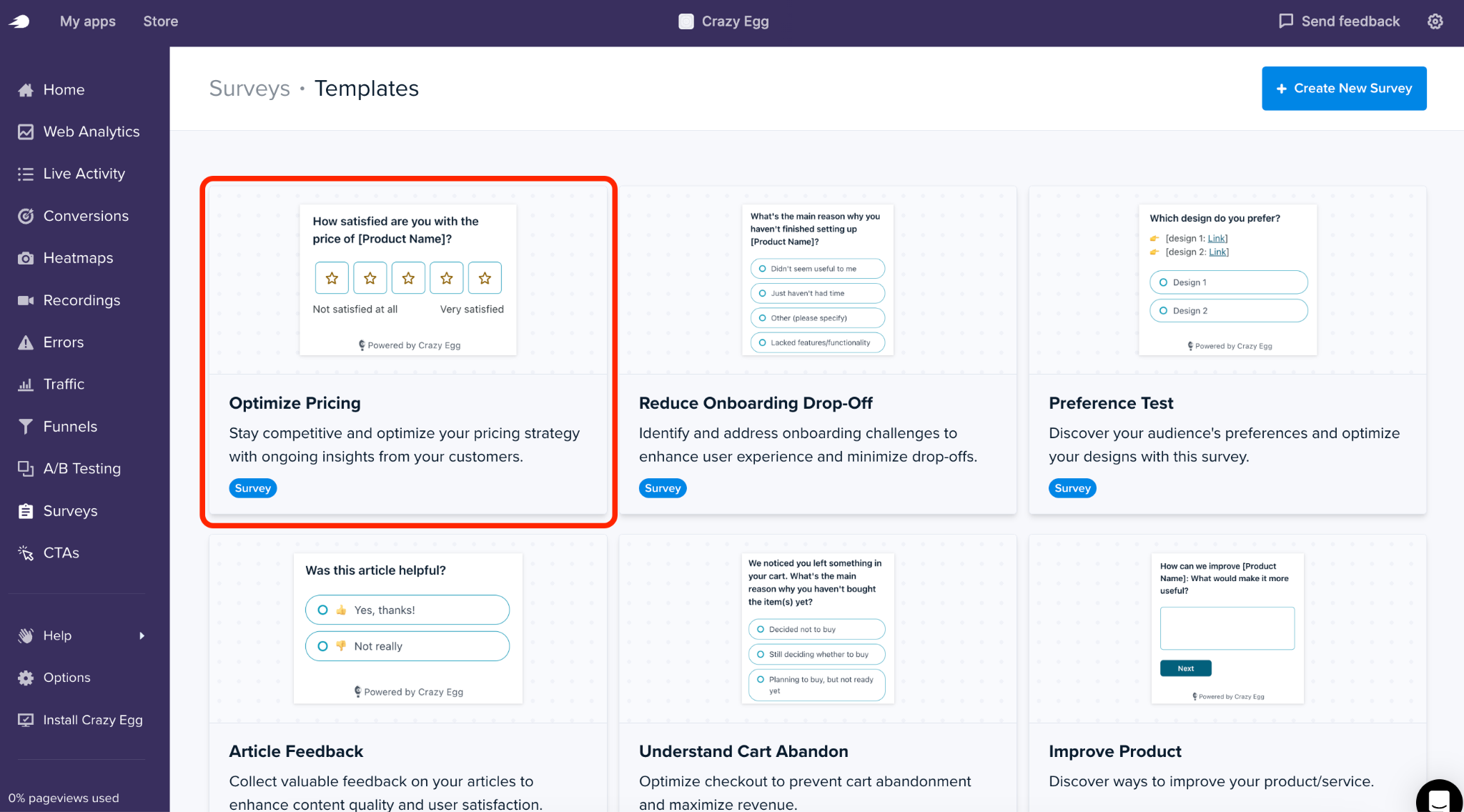Open the Store menu item
Viewport: 1464px width, 812px height.
[161, 21]
